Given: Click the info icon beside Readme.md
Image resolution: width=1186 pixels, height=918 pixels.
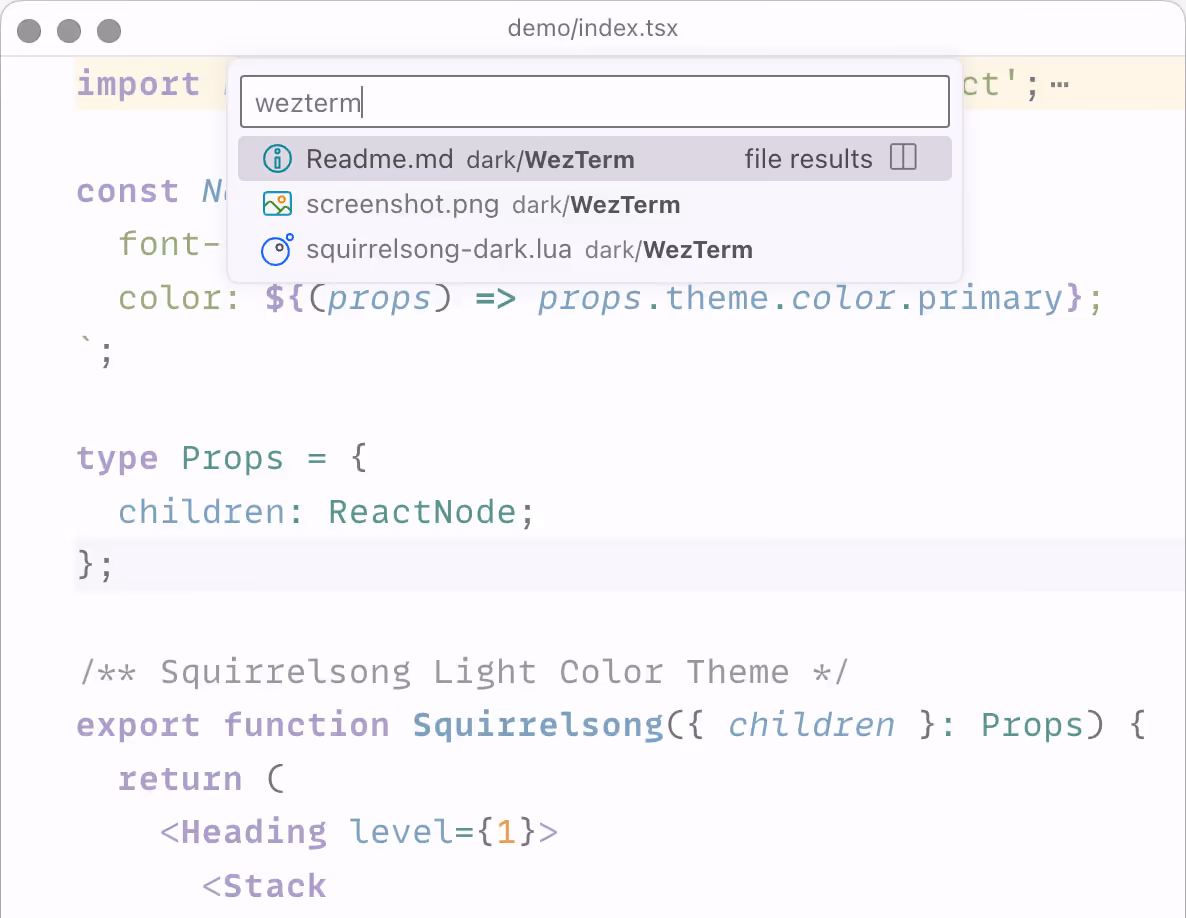Looking at the screenshot, I should point(277,158).
